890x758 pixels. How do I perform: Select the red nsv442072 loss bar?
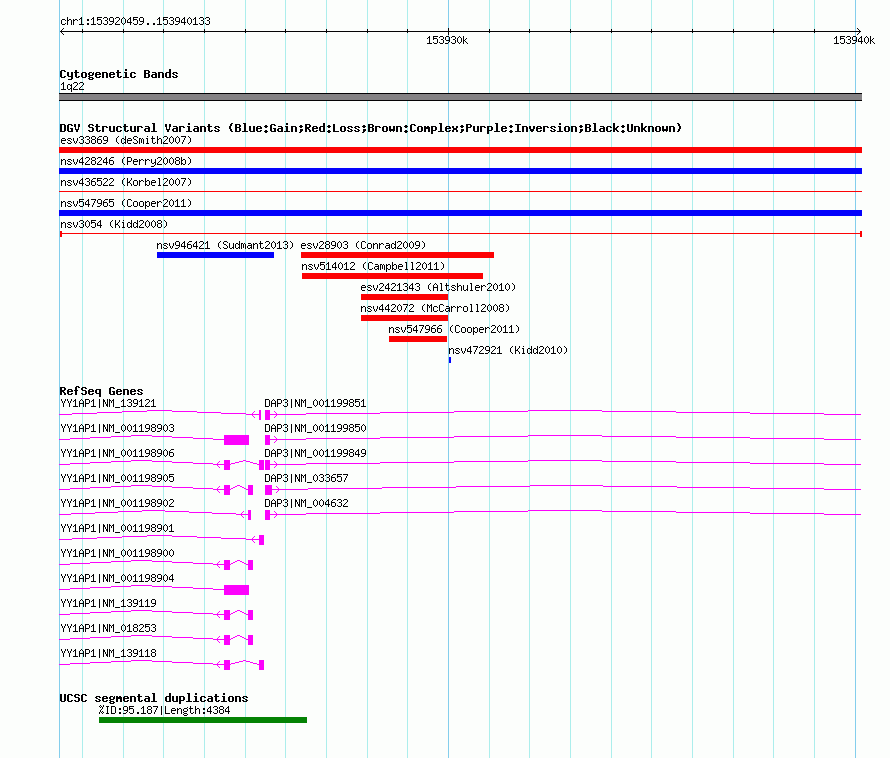pos(405,318)
